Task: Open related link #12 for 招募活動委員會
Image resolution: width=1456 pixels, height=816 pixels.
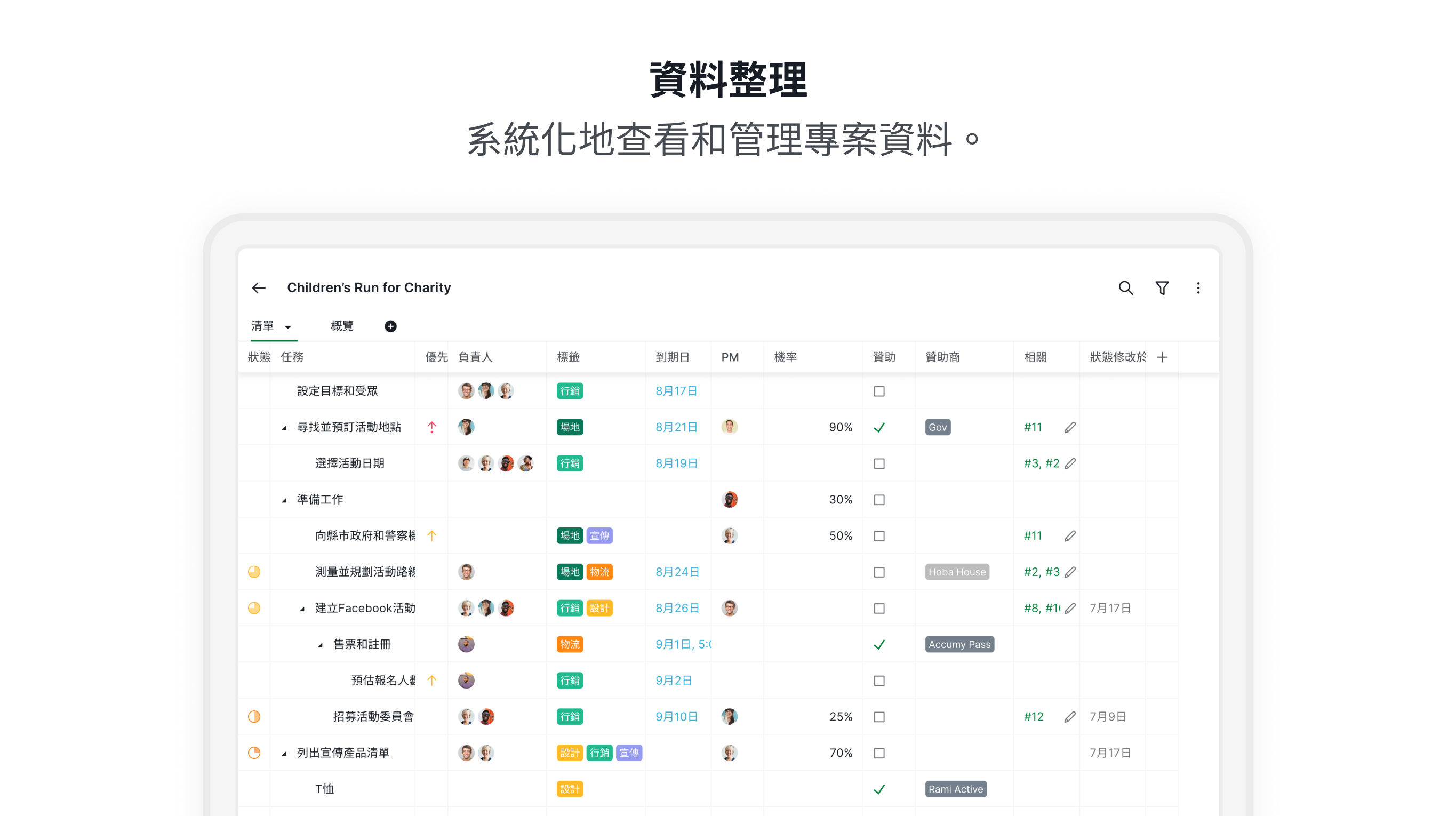Action: [1033, 717]
